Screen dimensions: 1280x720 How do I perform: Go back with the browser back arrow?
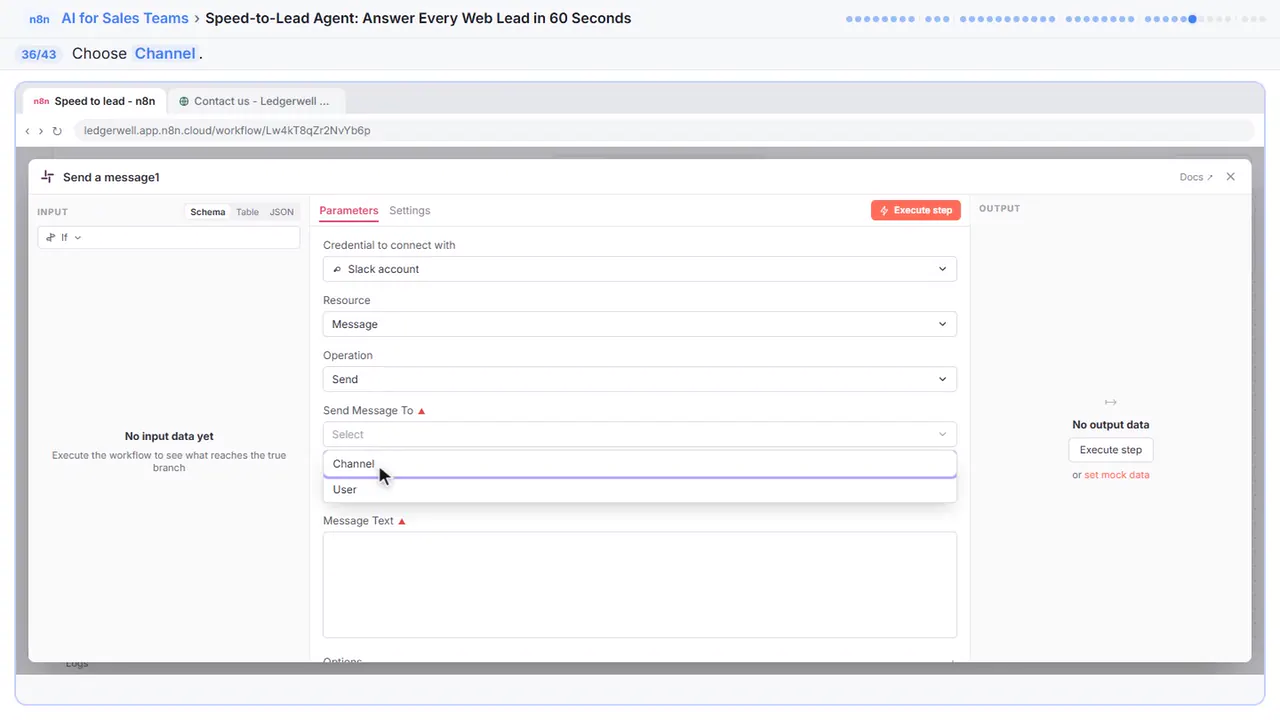coord(27,131)
